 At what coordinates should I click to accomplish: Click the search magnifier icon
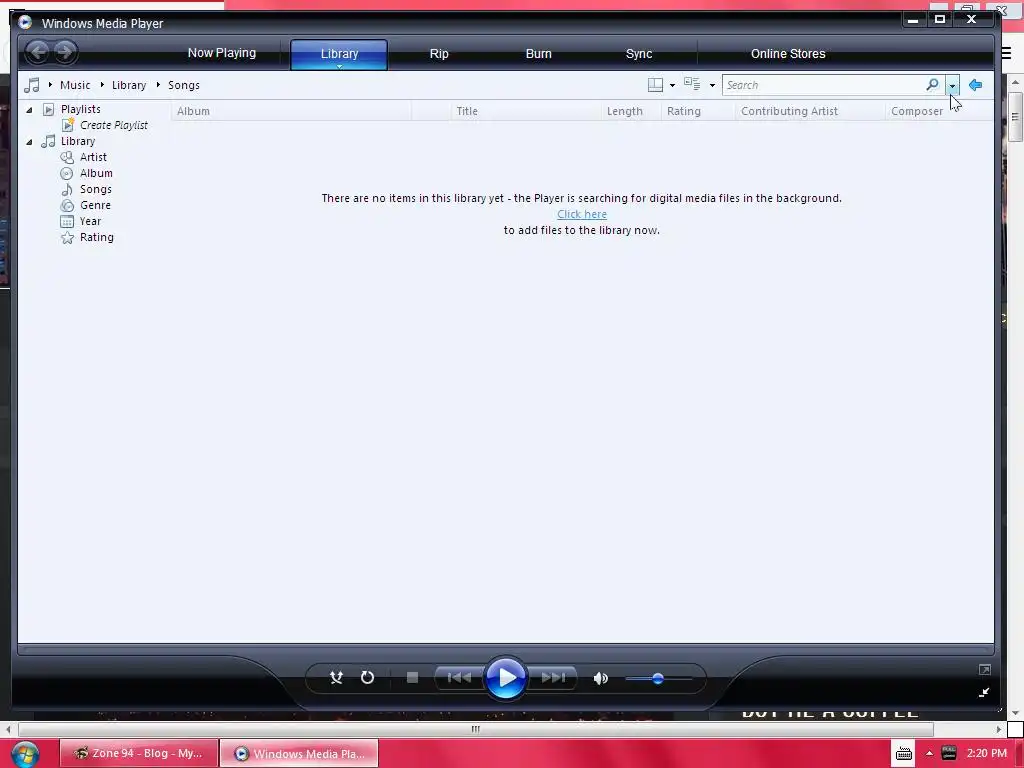(x=932, y=85)
